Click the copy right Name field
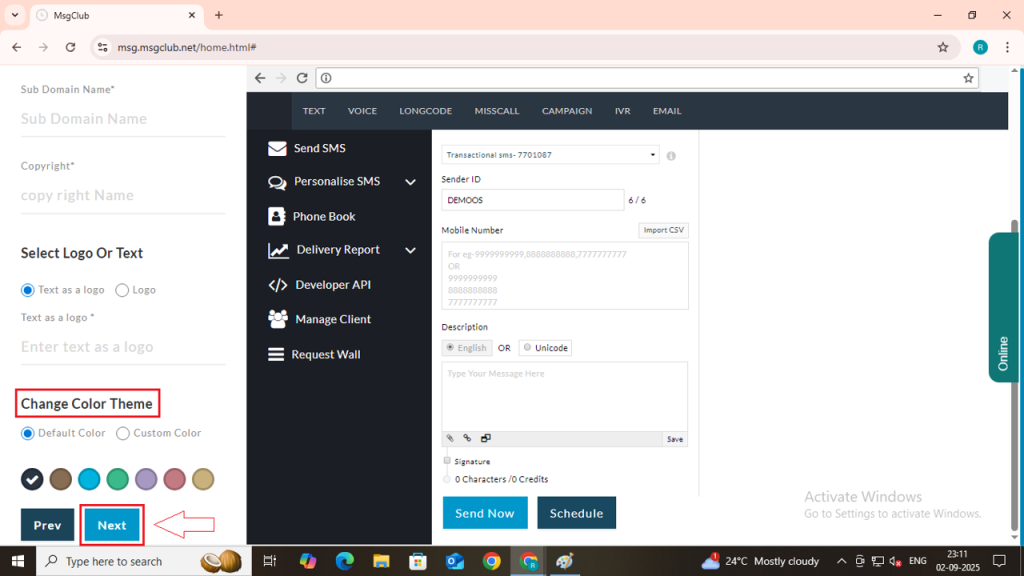Screen dimensions: 1024x576 coord(123,195)
